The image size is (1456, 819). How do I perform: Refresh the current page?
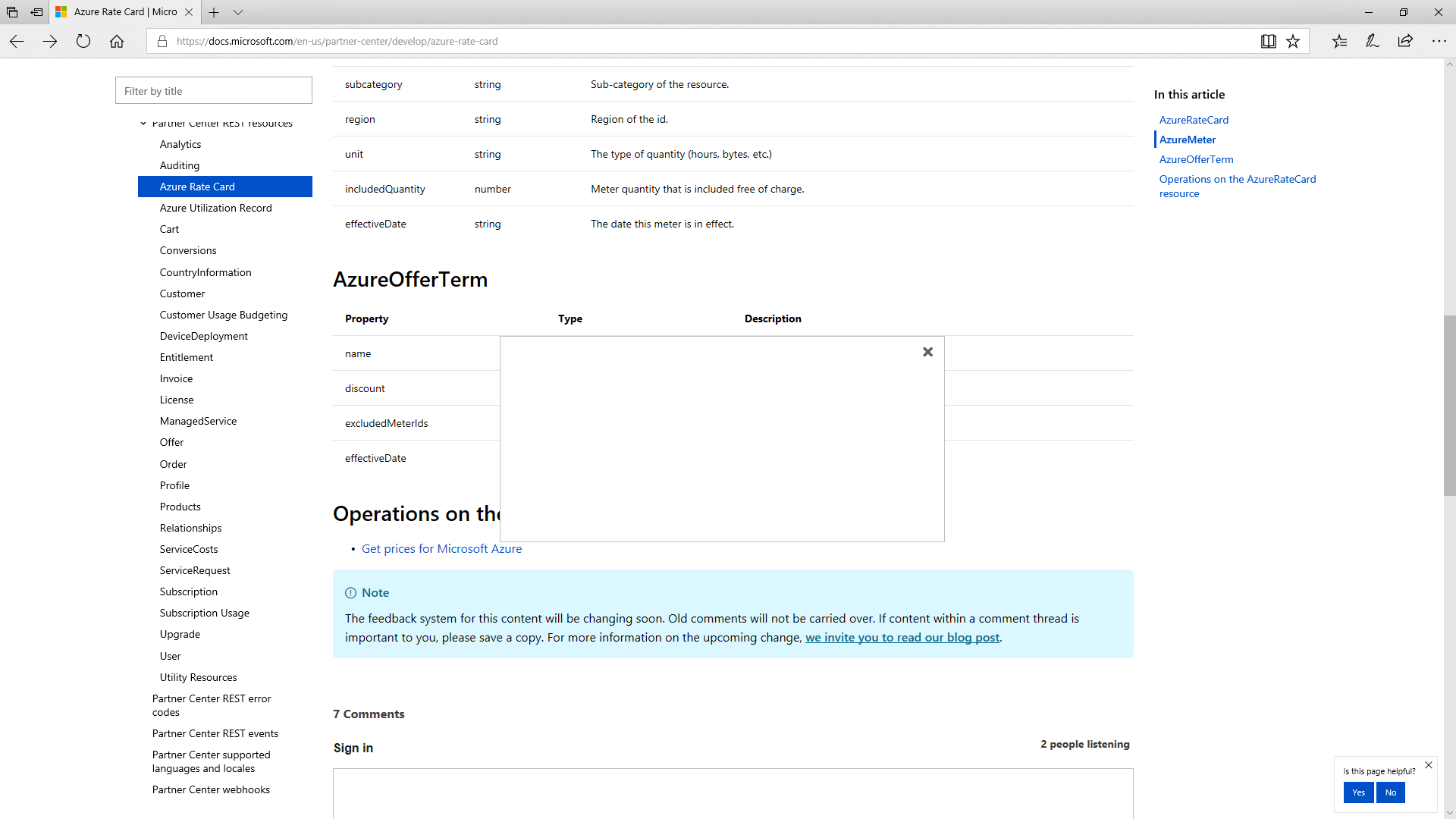point(83,42)
